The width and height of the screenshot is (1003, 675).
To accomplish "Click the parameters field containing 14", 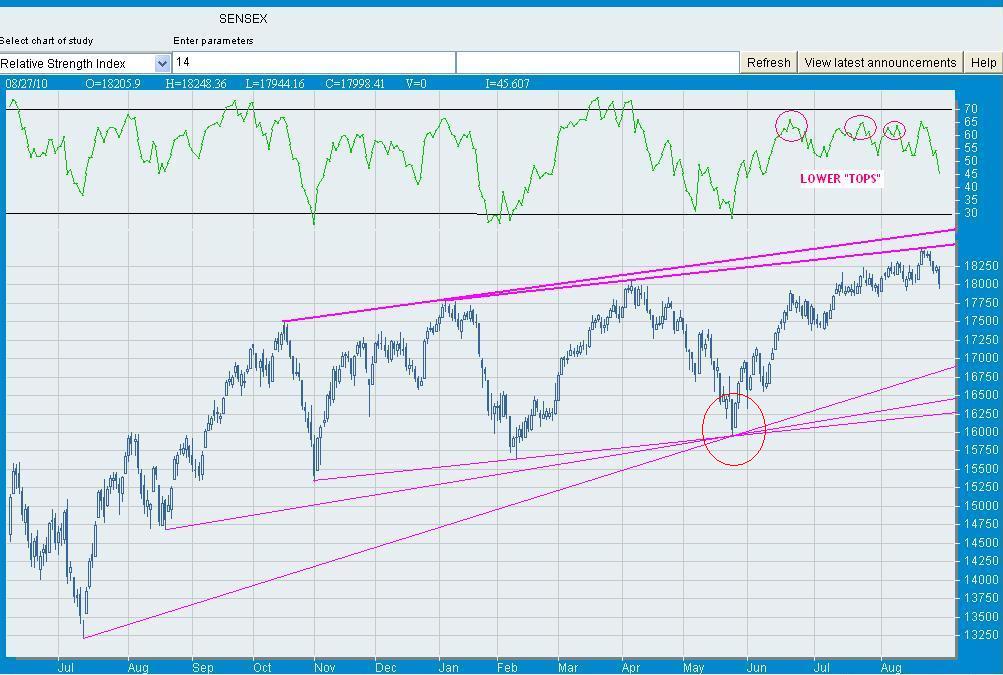I will 313,63.
